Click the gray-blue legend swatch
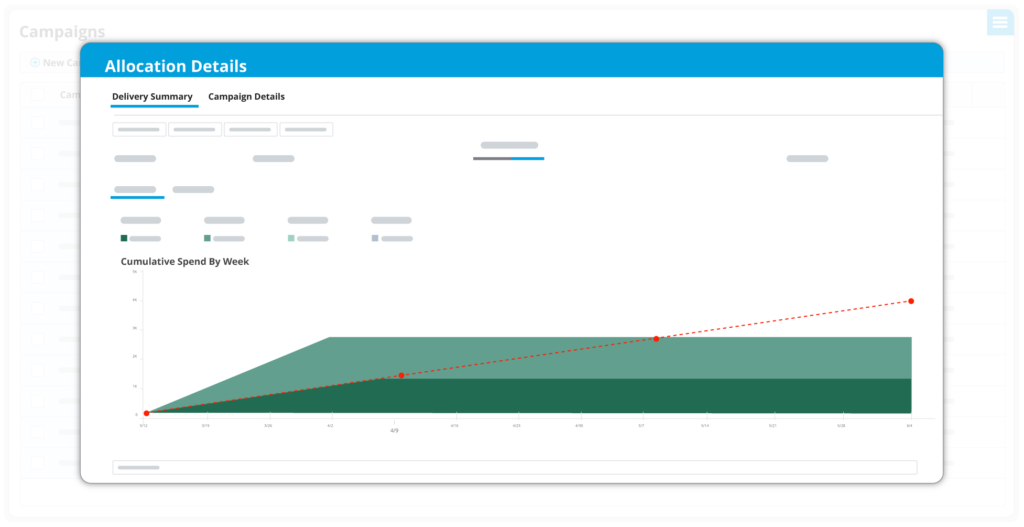The height and width of the screenshot is (527, 1024). [375, 238]
